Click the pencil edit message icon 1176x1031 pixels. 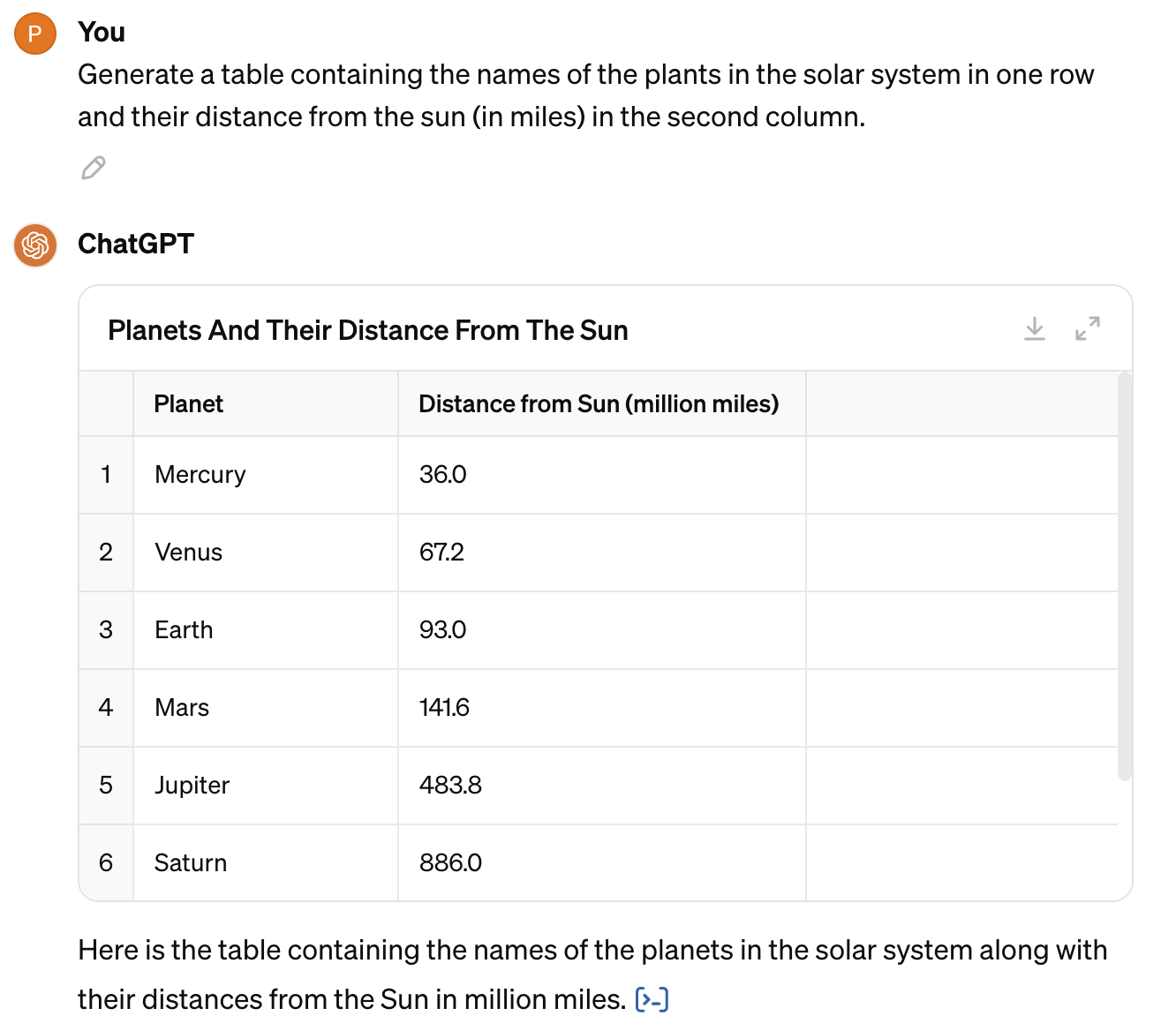pos(94,168)
